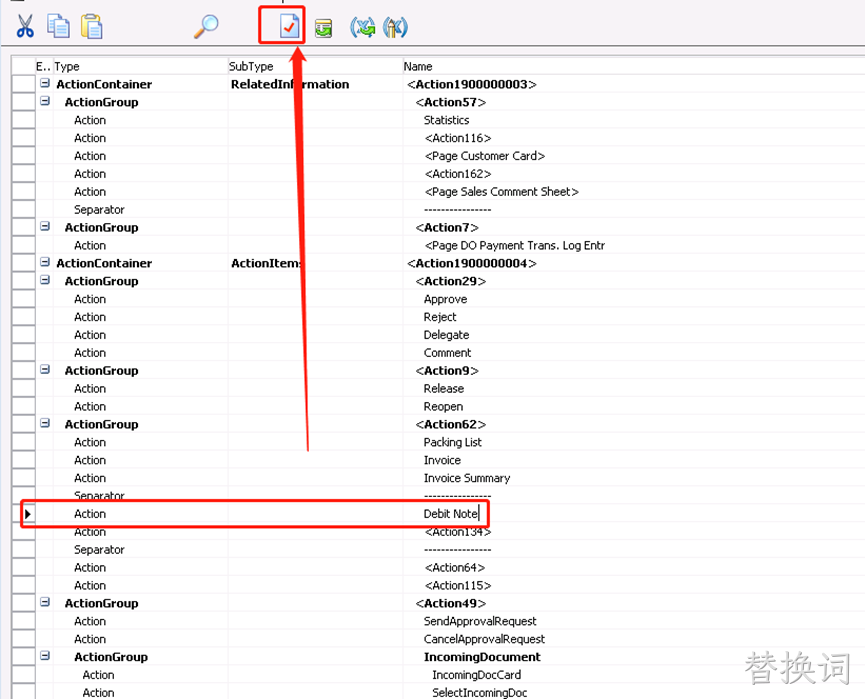Select the SelectIncomingDoc action name
This screenshot has width=865, height=699.
(479, 692)
